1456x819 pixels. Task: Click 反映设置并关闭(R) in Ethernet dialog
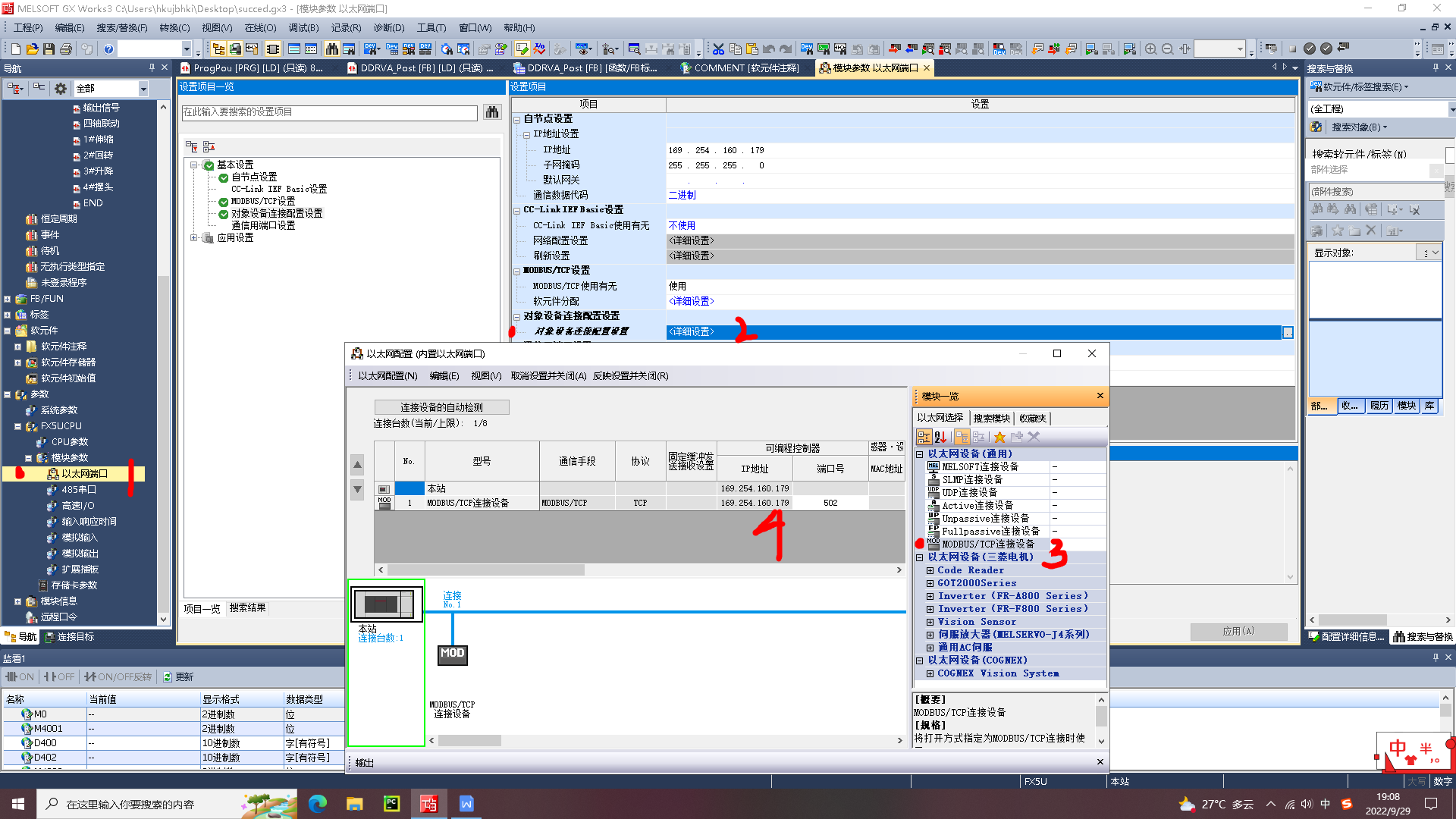coord(631,376)
